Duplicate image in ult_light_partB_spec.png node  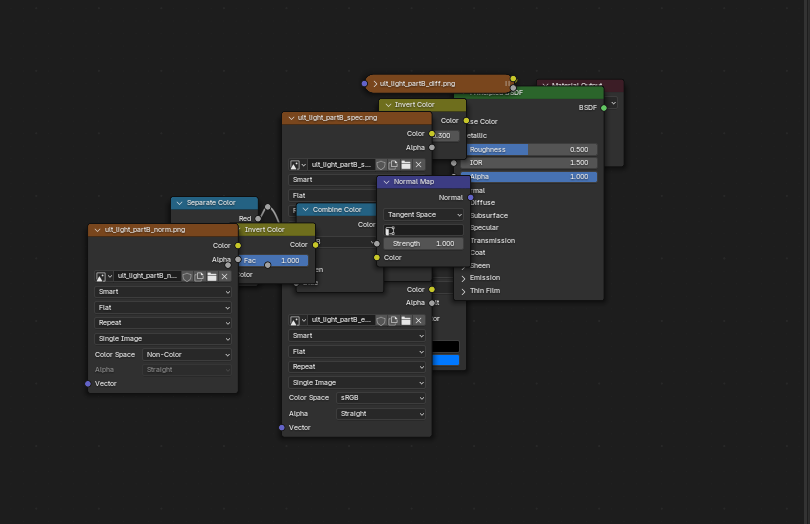393,165
